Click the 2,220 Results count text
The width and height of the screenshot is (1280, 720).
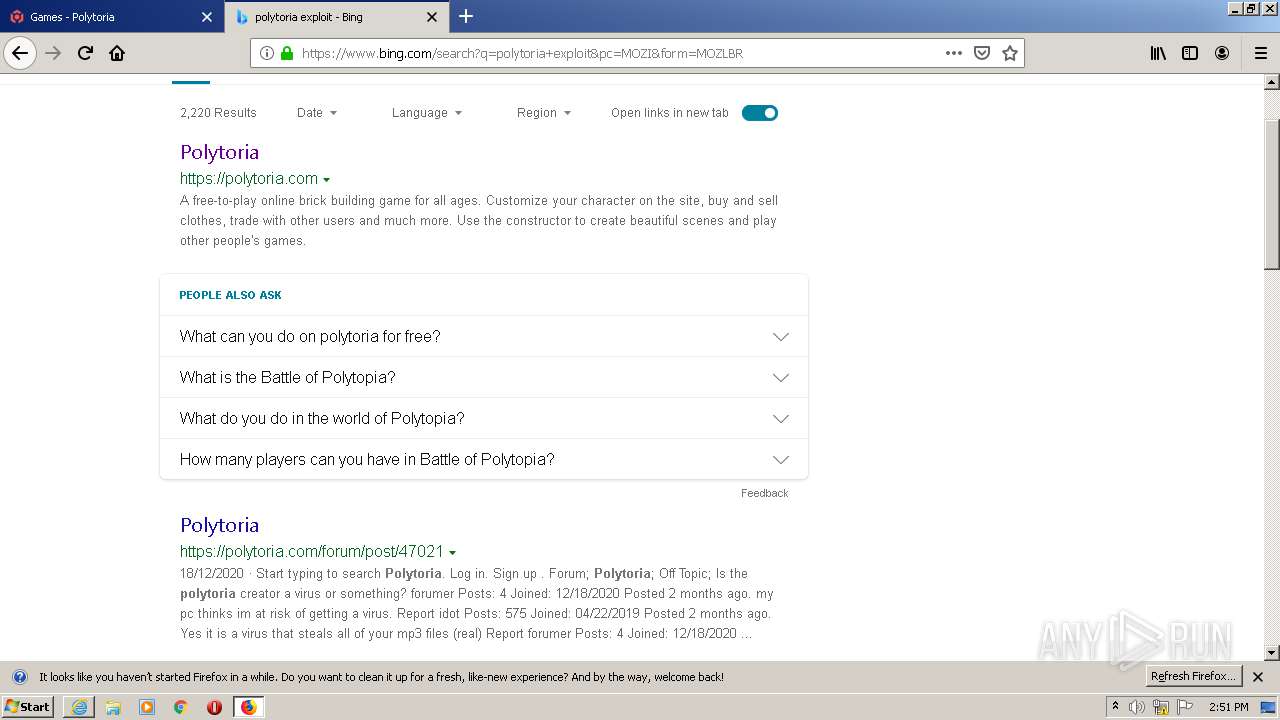tap(218, 113)
